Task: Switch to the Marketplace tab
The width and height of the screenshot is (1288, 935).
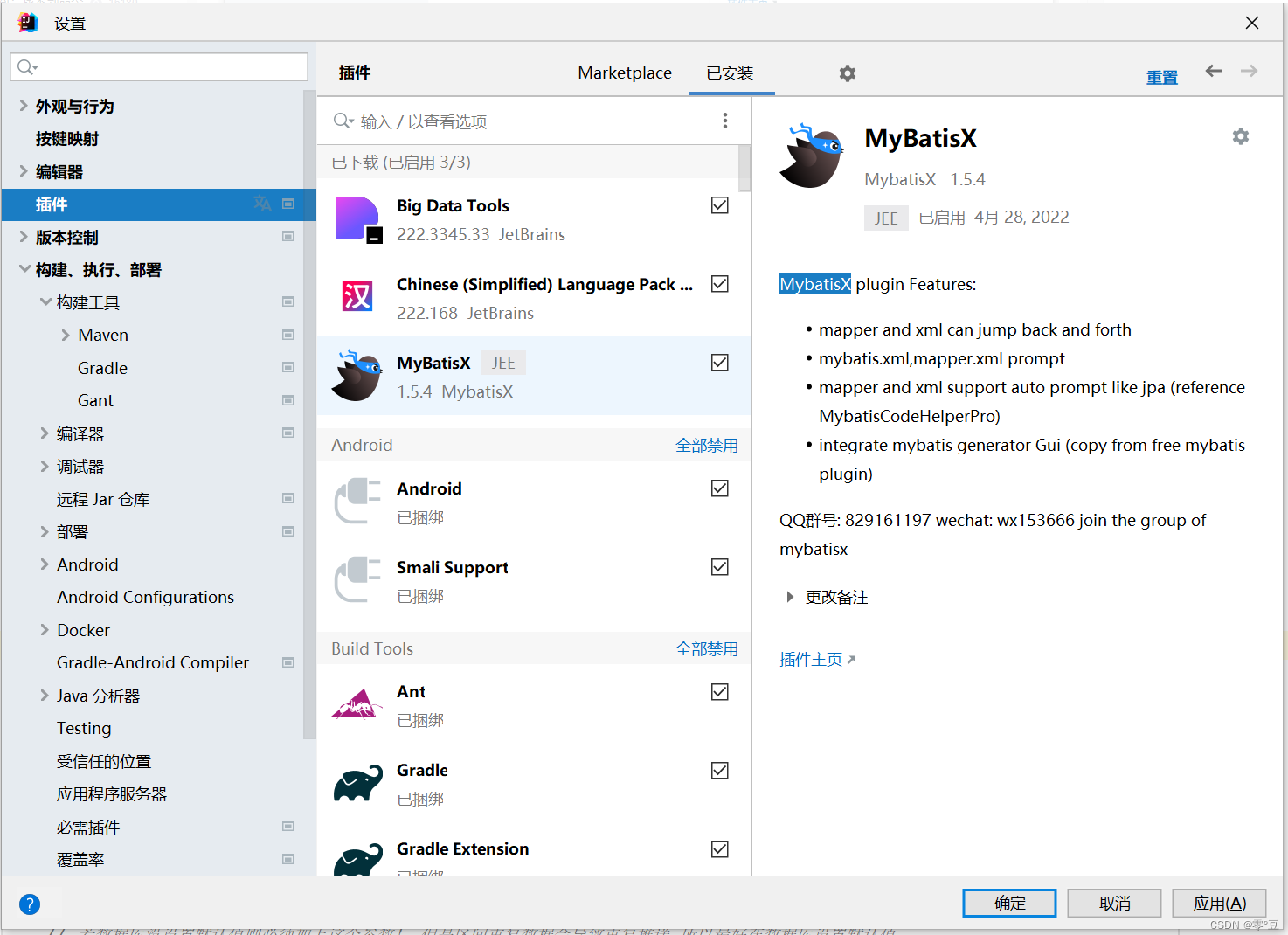Action: click(624, 73)
